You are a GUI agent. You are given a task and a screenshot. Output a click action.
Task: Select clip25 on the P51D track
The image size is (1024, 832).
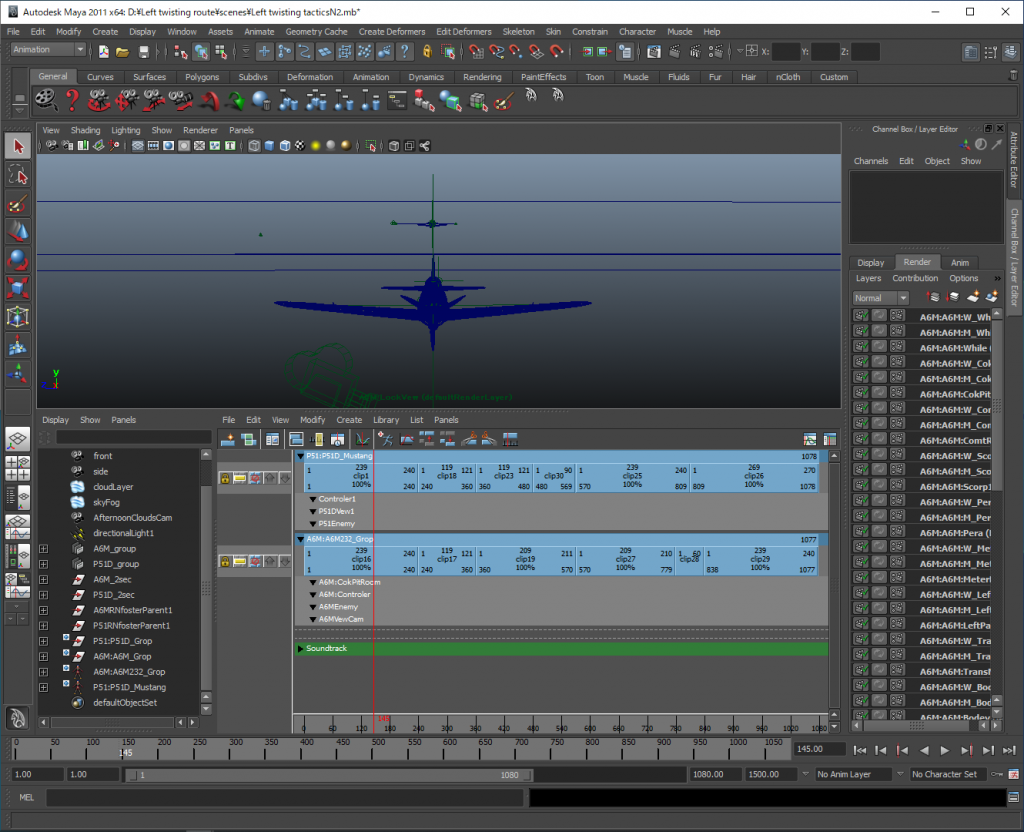click(632, 478)
